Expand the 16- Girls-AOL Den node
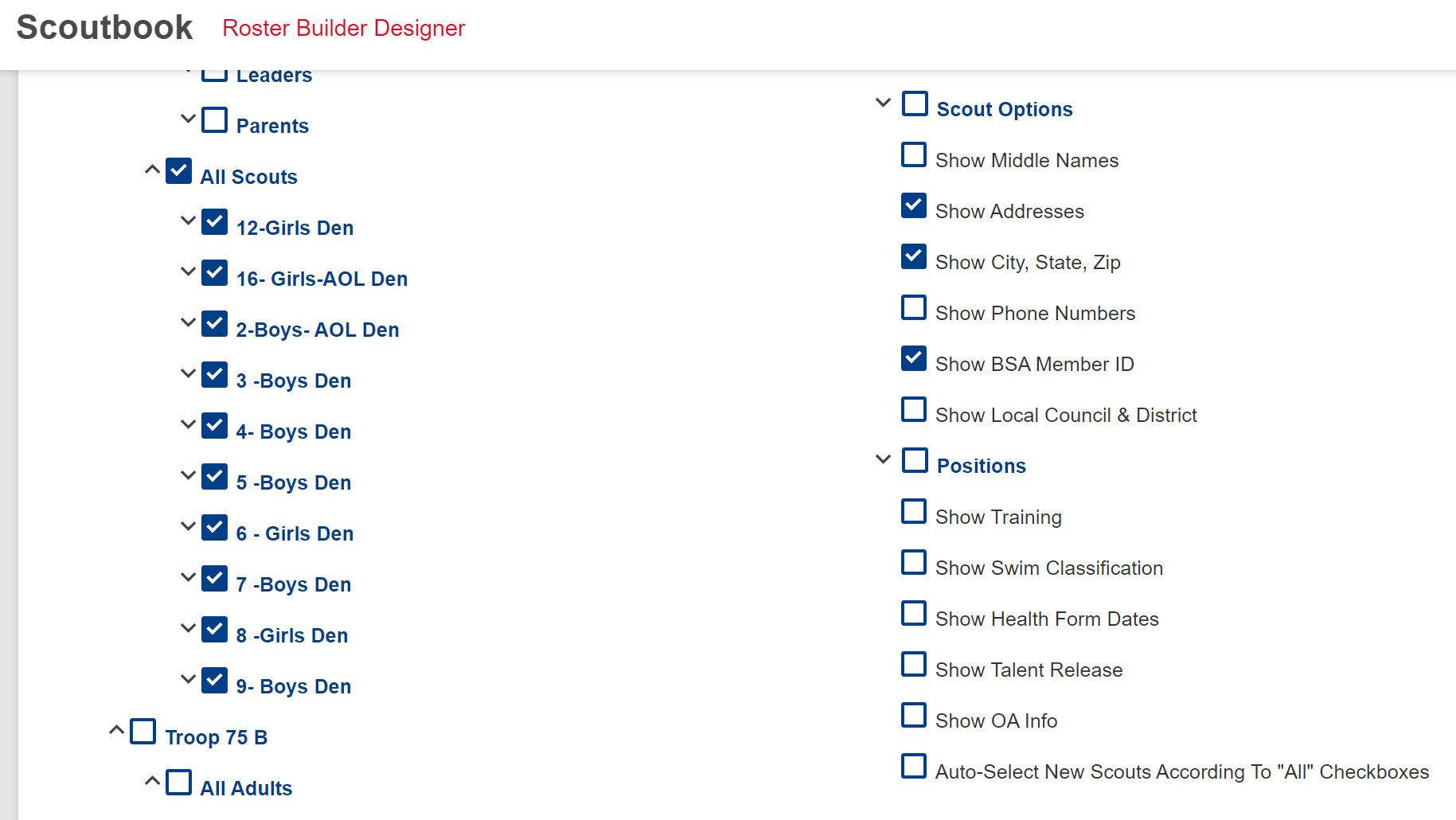The image size is (1456, 820). coord(188,272)
